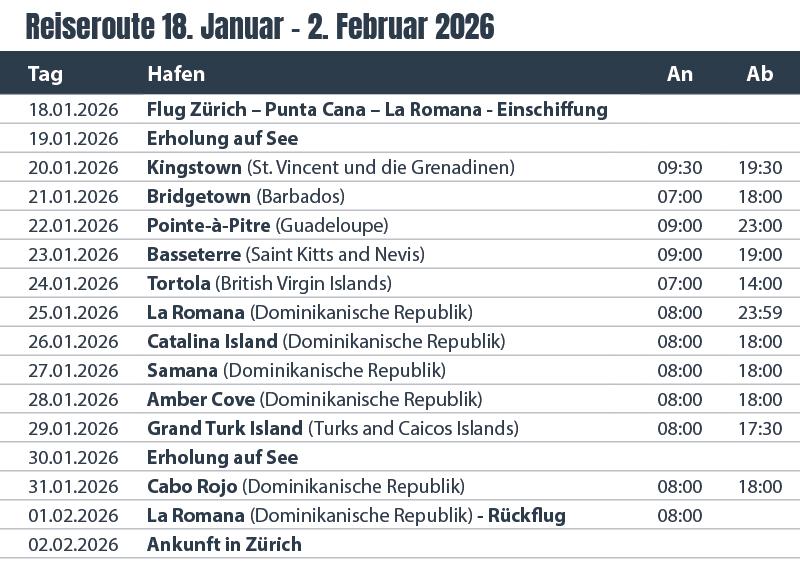Screen dimensions: 800x562
Task: Click the 'Ab' column header
Action: [x=760, y=74]
